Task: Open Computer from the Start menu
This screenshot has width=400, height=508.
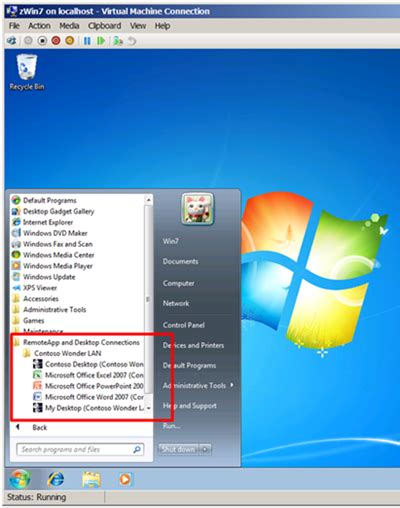Action: [179, 283]
